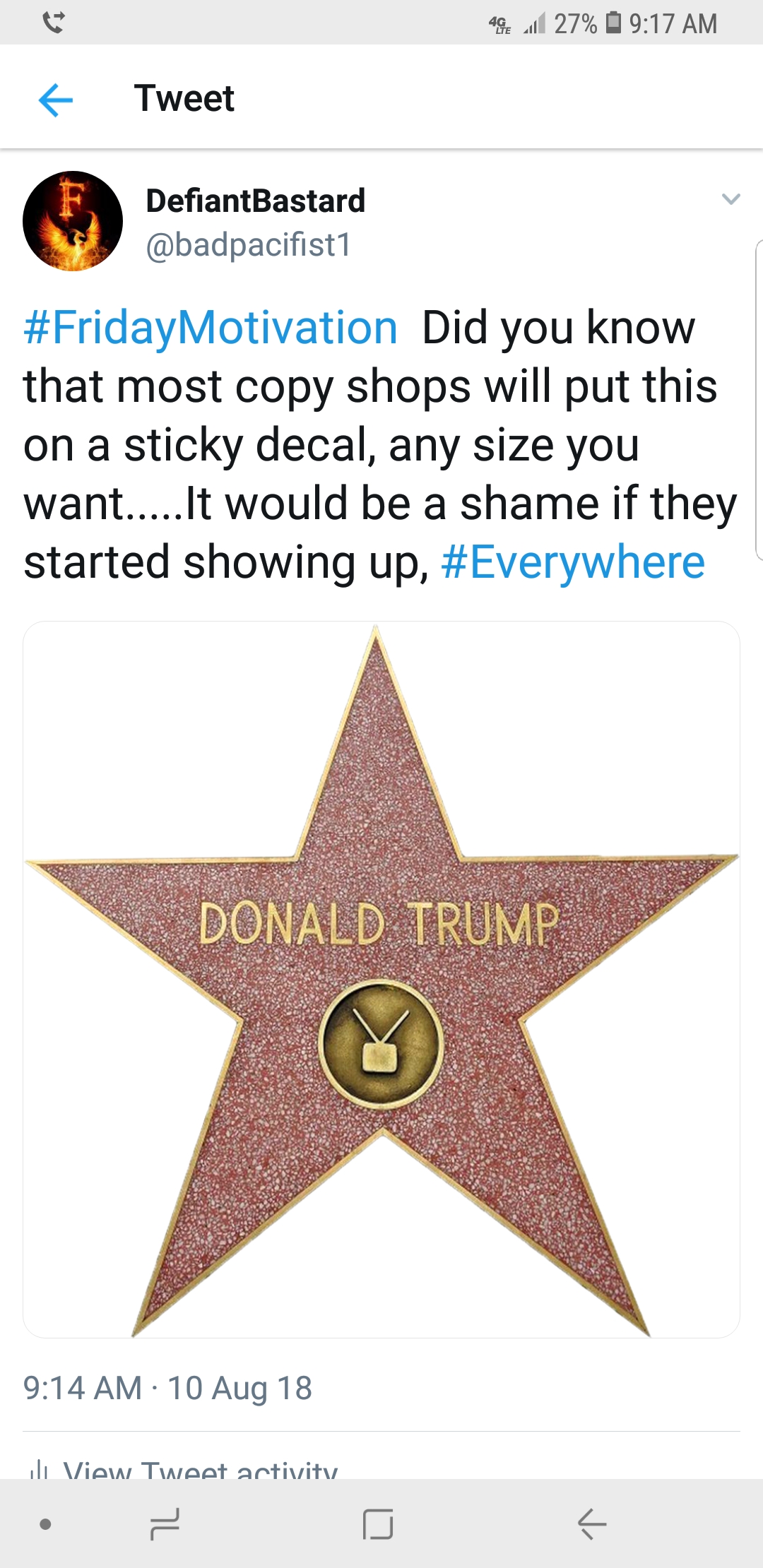The height and width of the screenshot is (1568, 763).
Task: Tap the call forwarding status icon
Action: coord(54,23)
